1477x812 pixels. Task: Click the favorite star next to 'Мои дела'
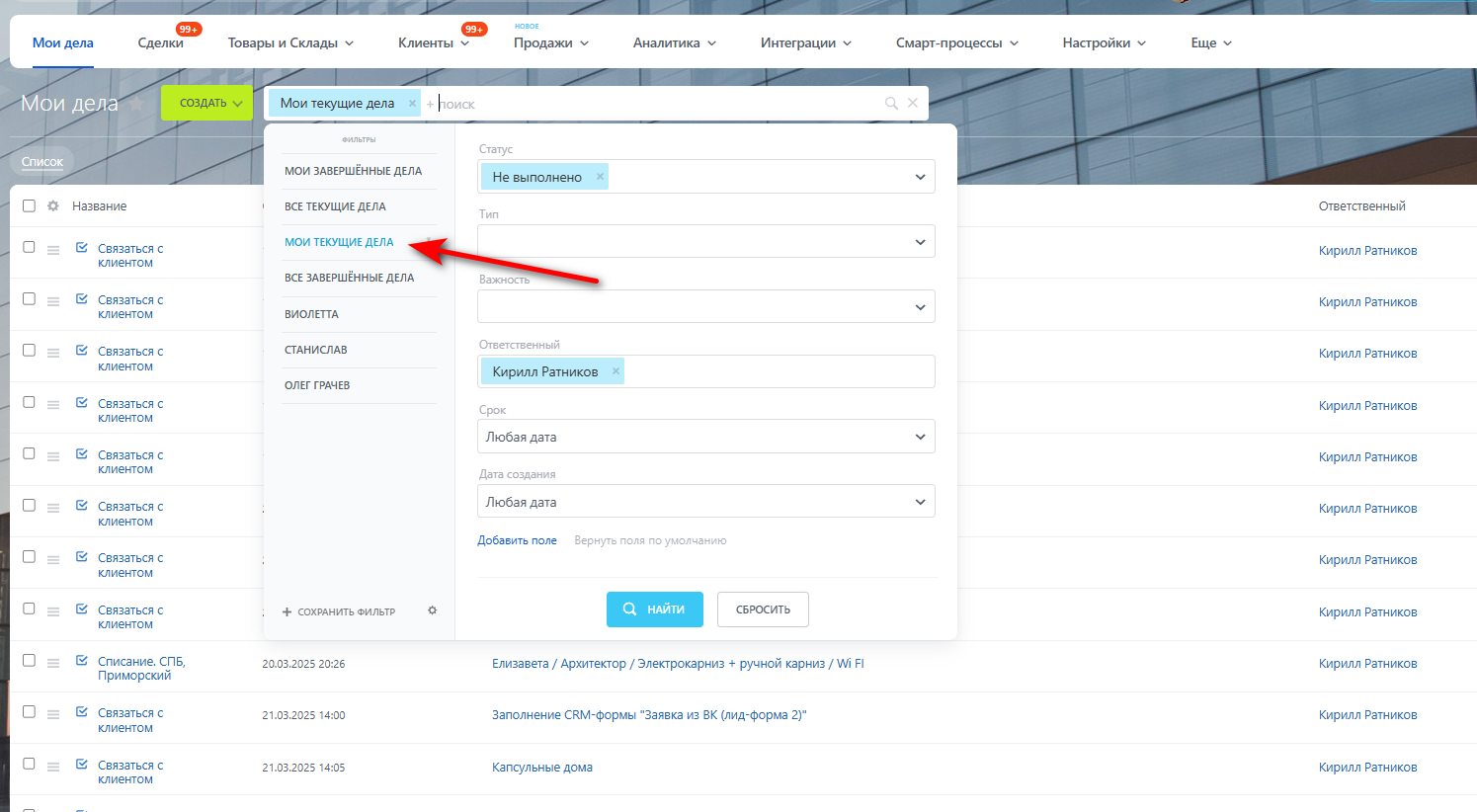point(137,104)
